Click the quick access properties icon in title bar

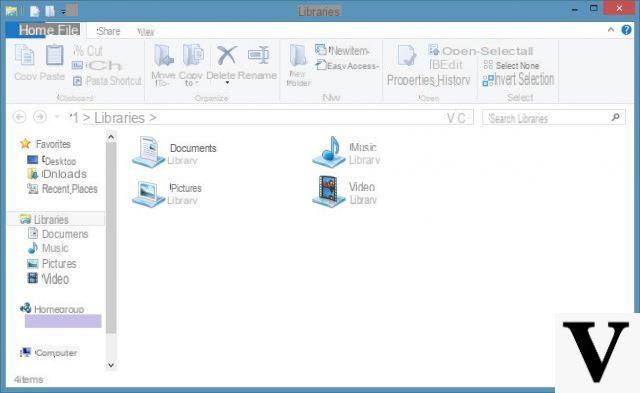[35, 11]
